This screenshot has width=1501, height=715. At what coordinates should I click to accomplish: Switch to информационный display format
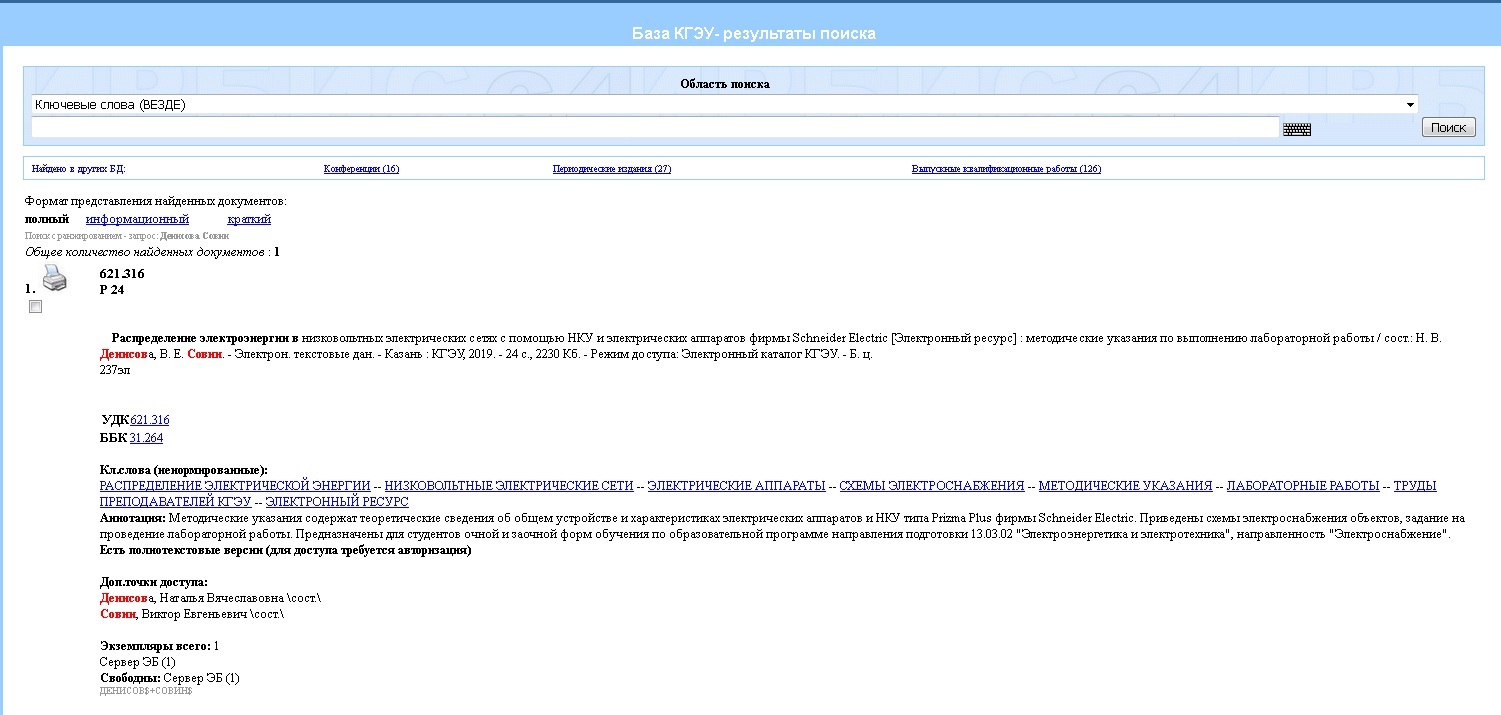(137, 219)
